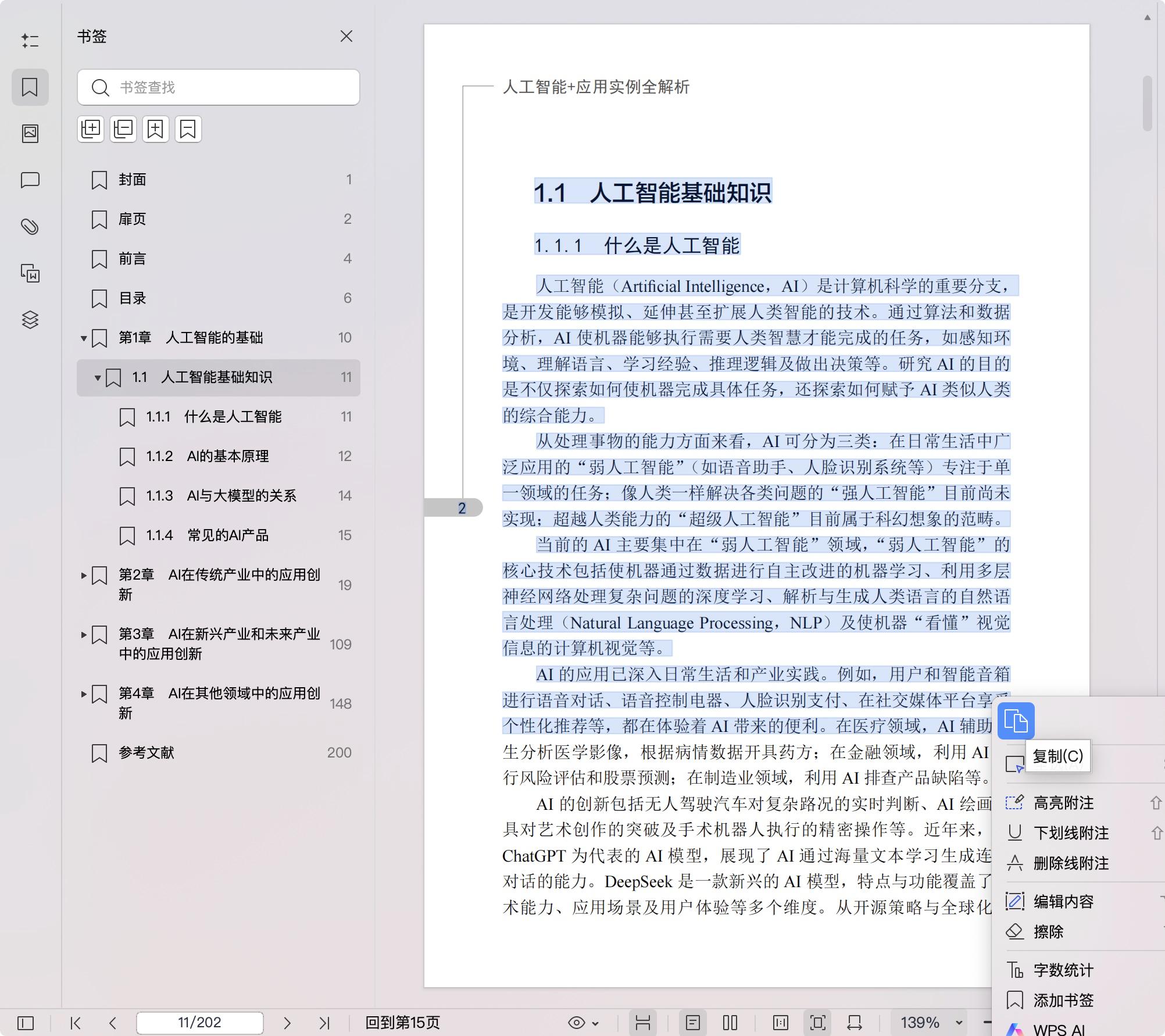Screen dimensions: 1165x1036
Task: Open the layers panel icon
Action: click(x=30, y=320)
